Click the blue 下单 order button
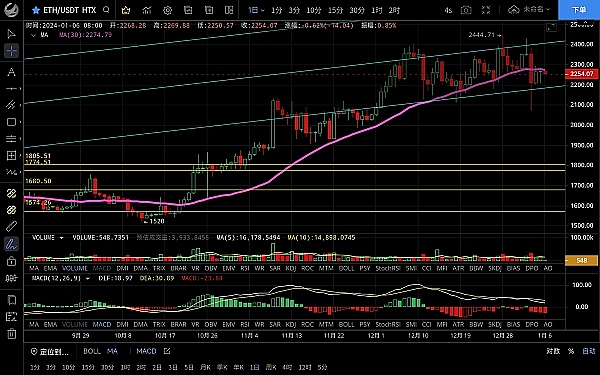600x375 pixels. coord(579,10)
